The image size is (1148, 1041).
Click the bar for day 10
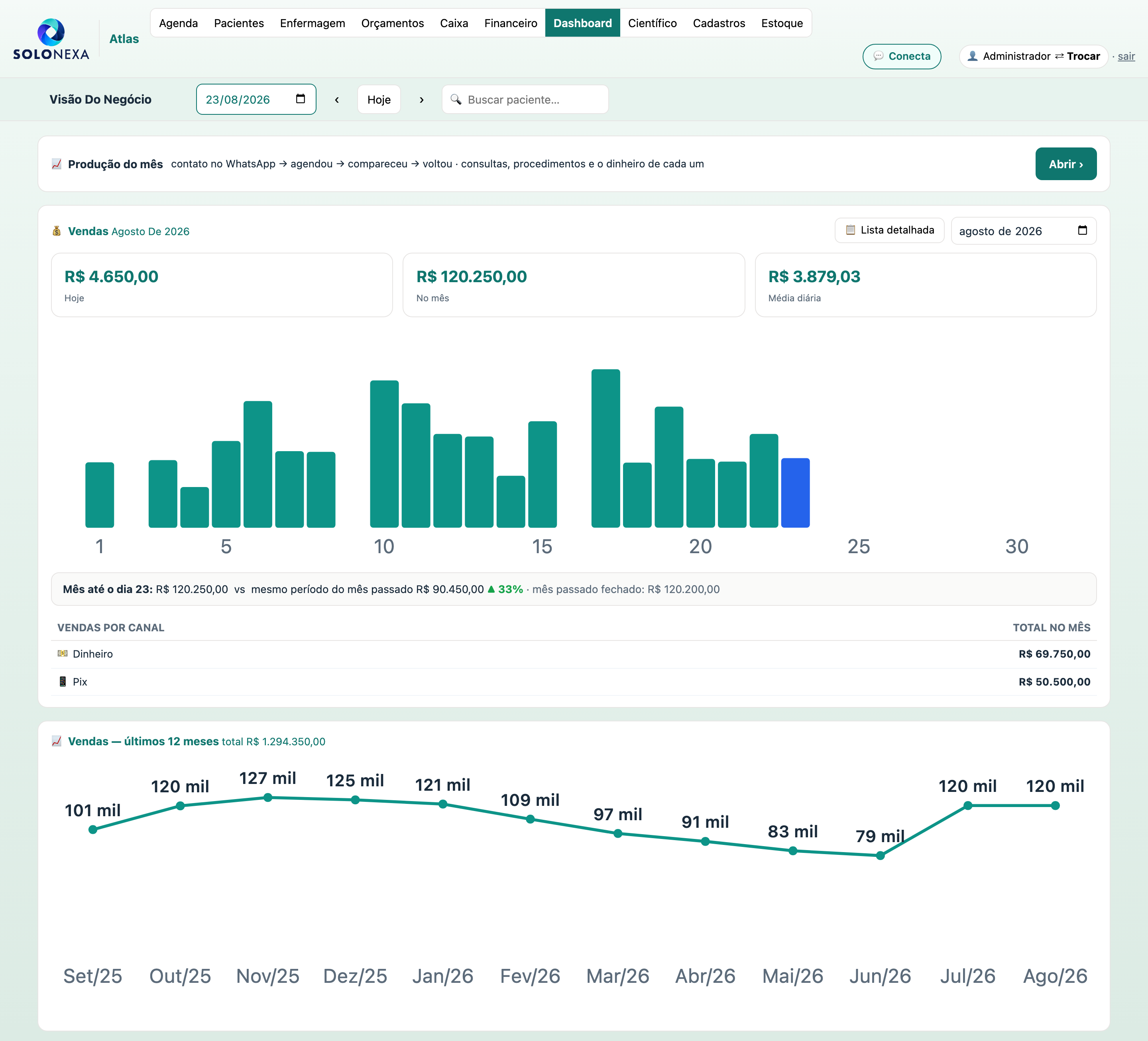[x=384, y=454]
